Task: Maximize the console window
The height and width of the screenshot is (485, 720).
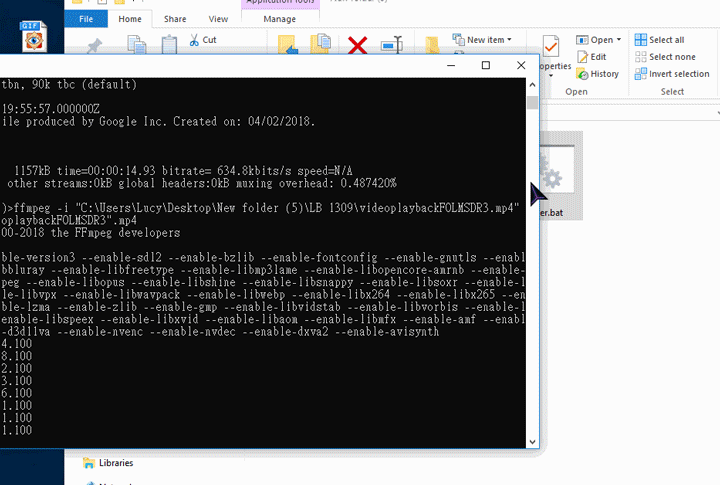Action: point(486,66)
